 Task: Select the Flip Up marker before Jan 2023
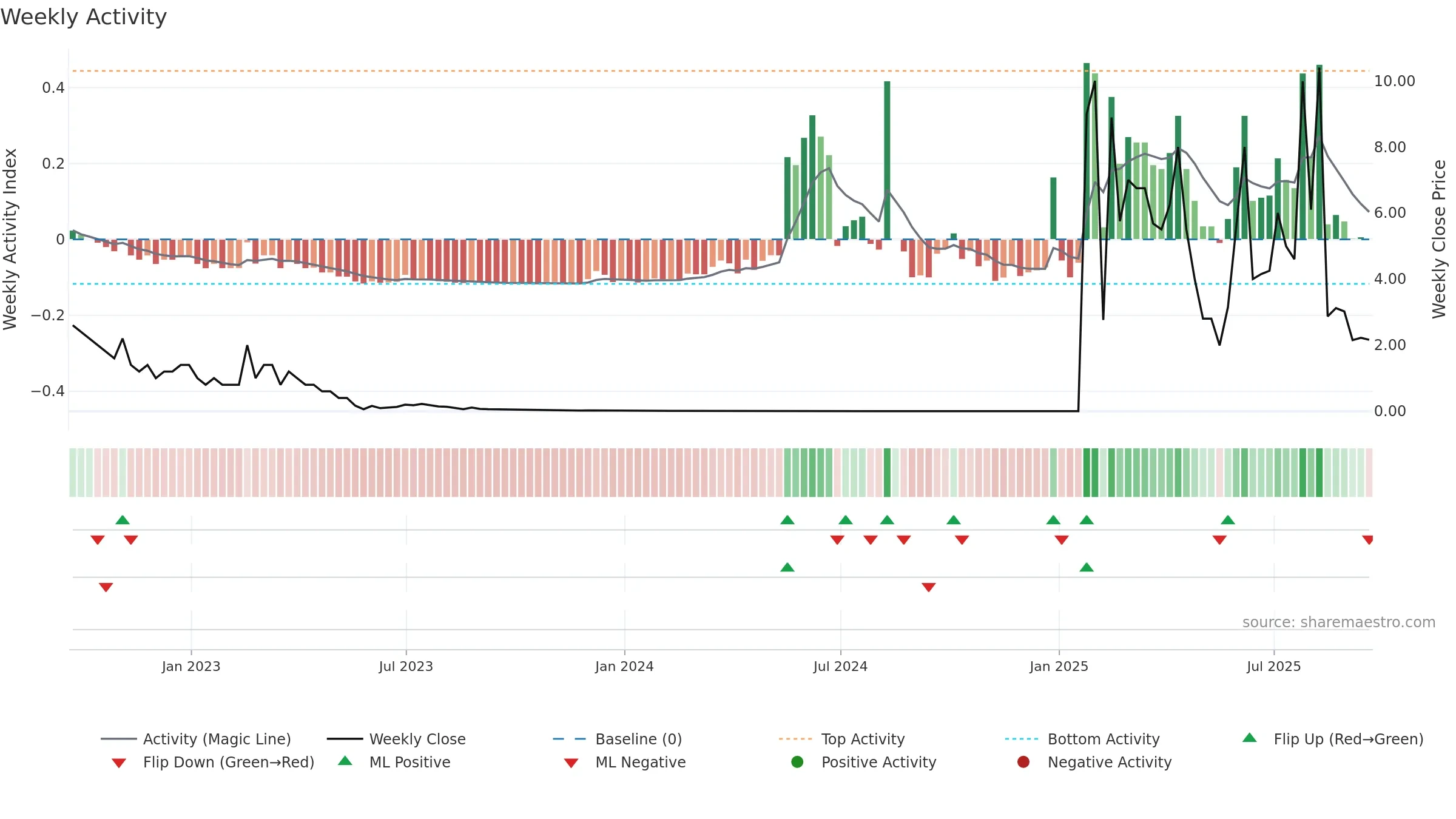point(123,520)
